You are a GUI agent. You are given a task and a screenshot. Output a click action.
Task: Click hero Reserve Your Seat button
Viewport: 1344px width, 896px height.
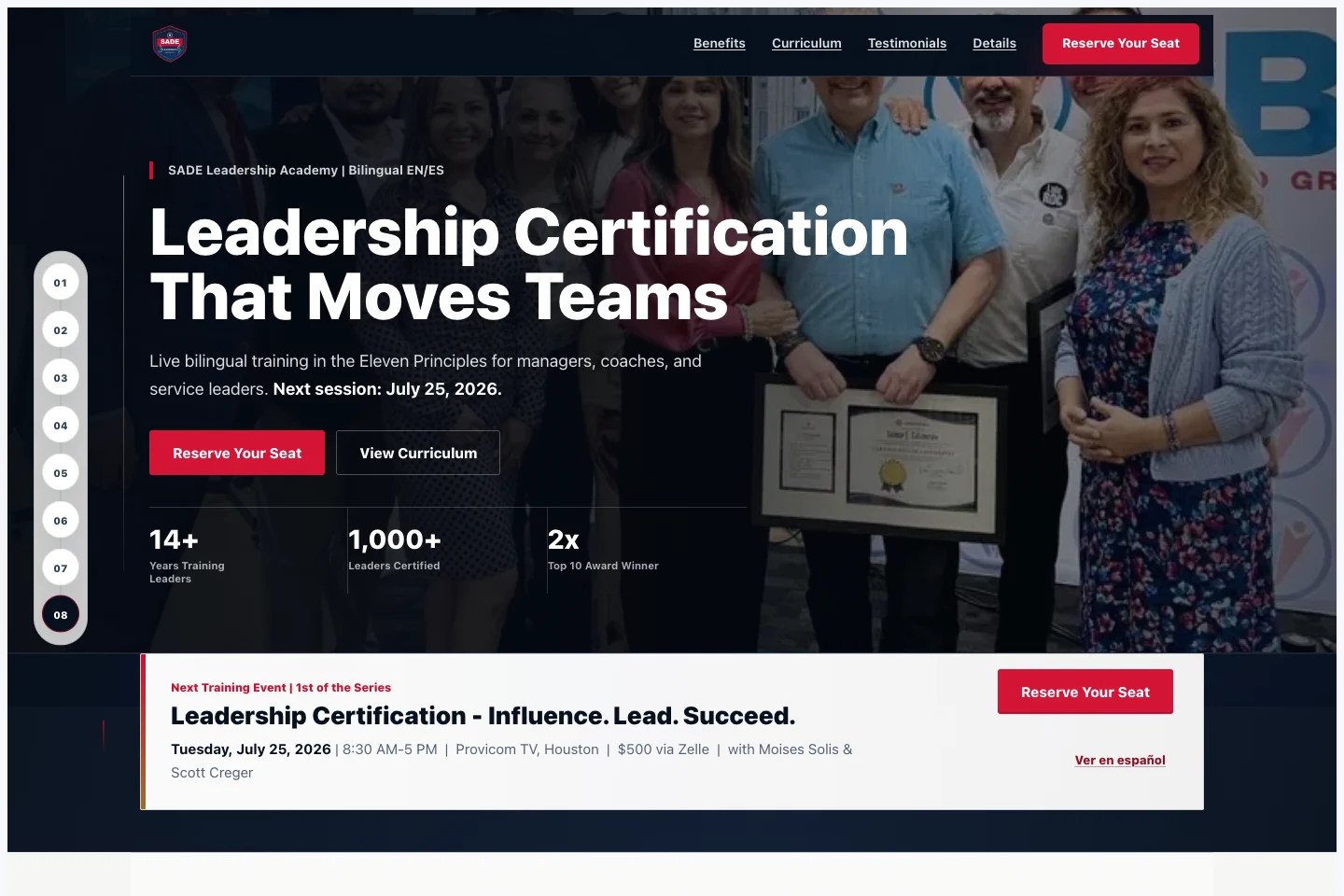tap(237, 453)
